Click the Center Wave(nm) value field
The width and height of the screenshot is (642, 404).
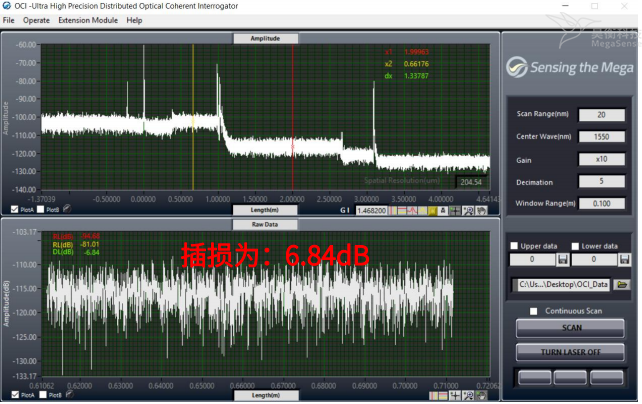click(x=601, y=137)
